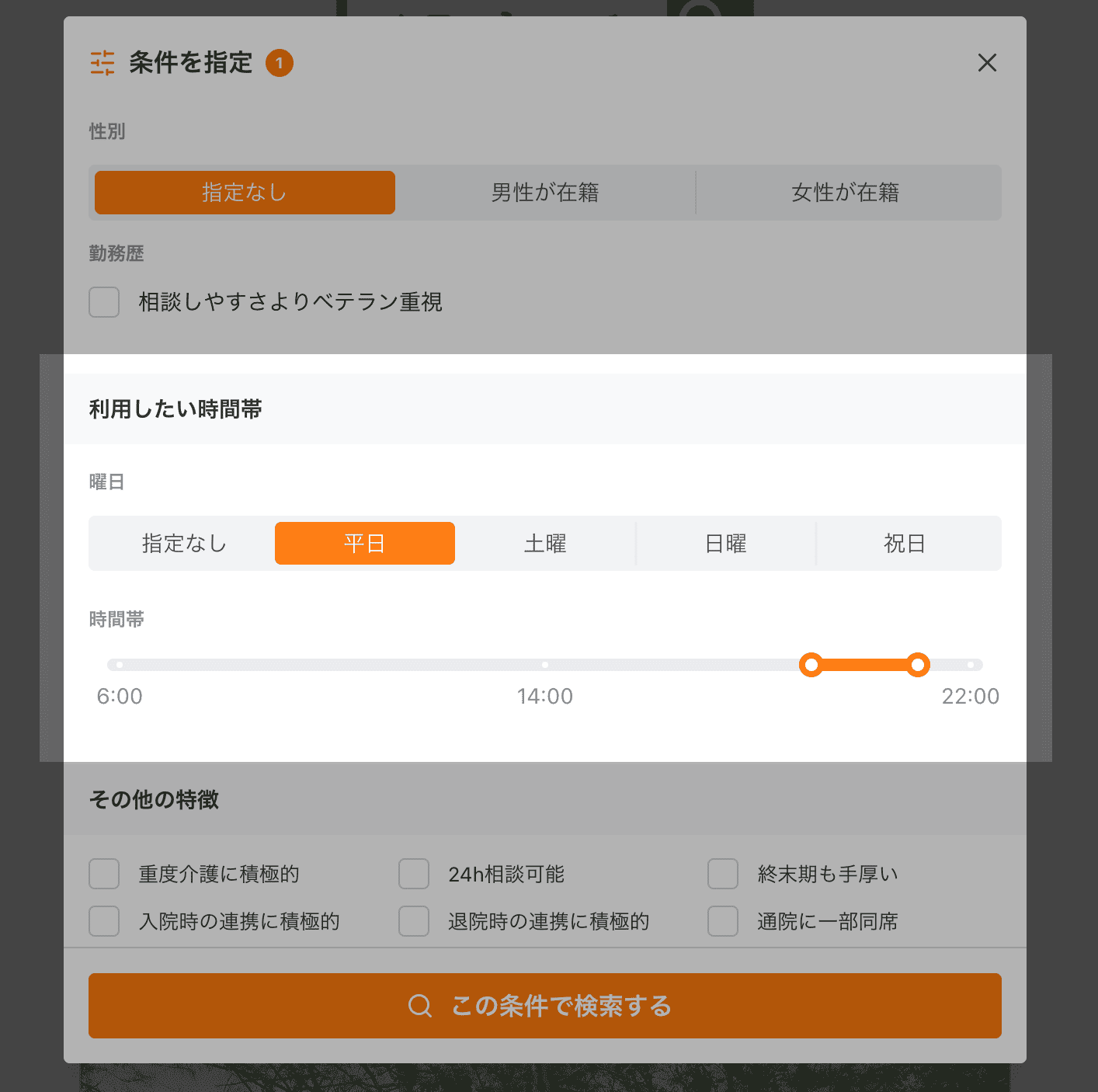This screenshot has width=1098, height=1092.
Task: Check 通院に一部同席 checkbox
Action: tap(723, 921)
